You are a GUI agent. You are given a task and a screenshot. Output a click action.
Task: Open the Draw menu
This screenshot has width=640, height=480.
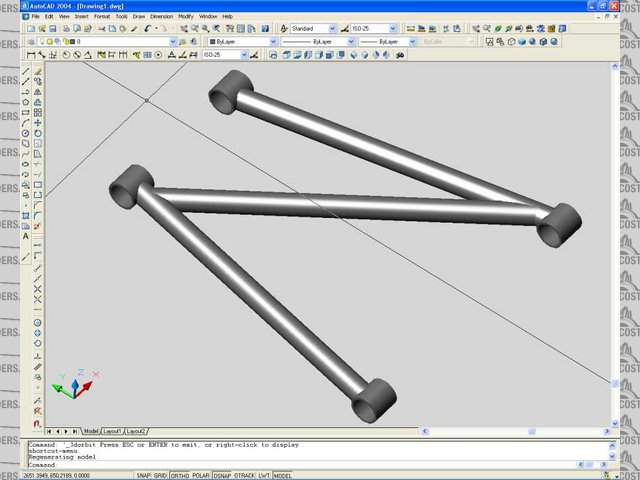point(139,17)
